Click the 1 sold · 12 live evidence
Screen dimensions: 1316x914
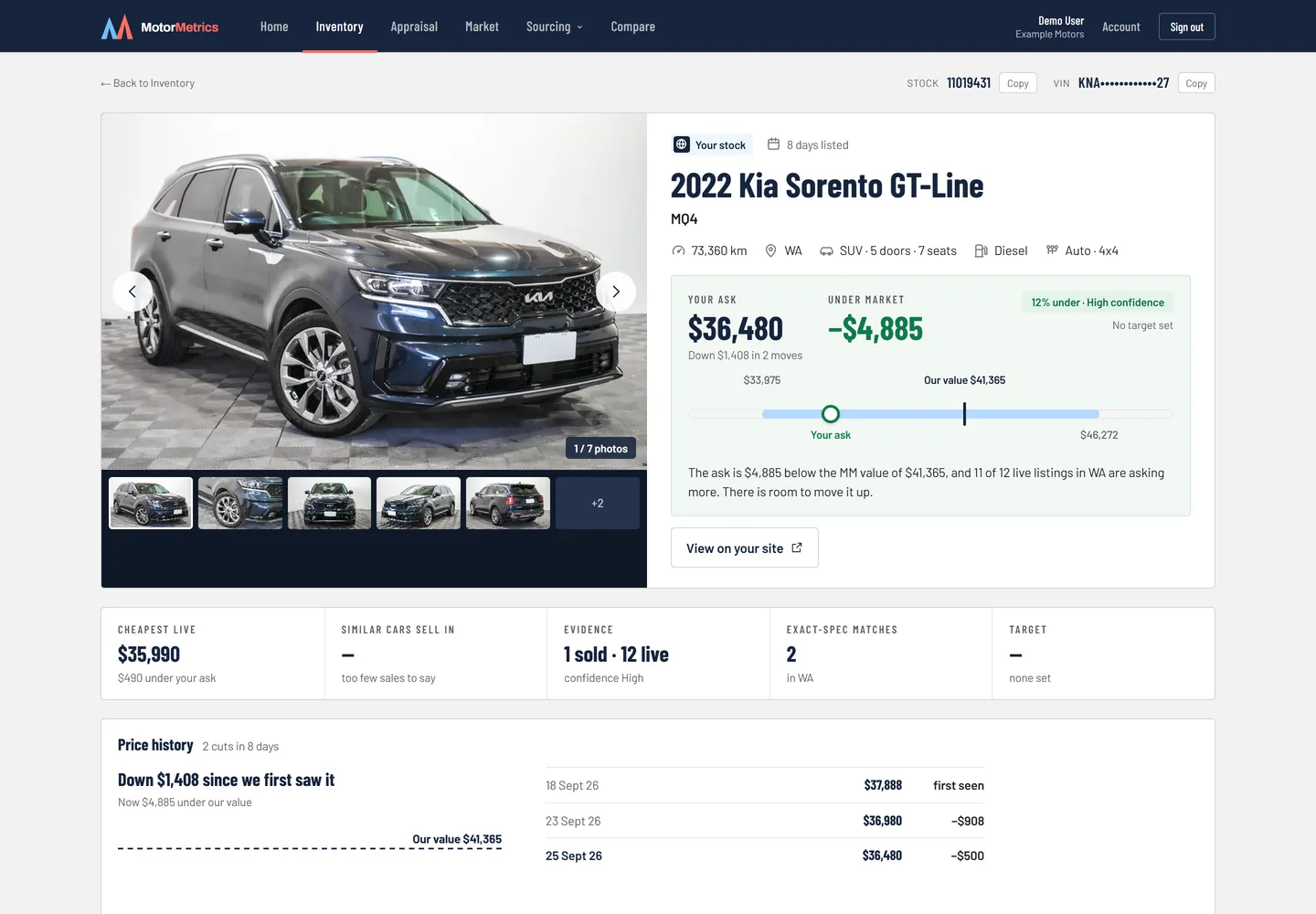[x=616, y=654]
